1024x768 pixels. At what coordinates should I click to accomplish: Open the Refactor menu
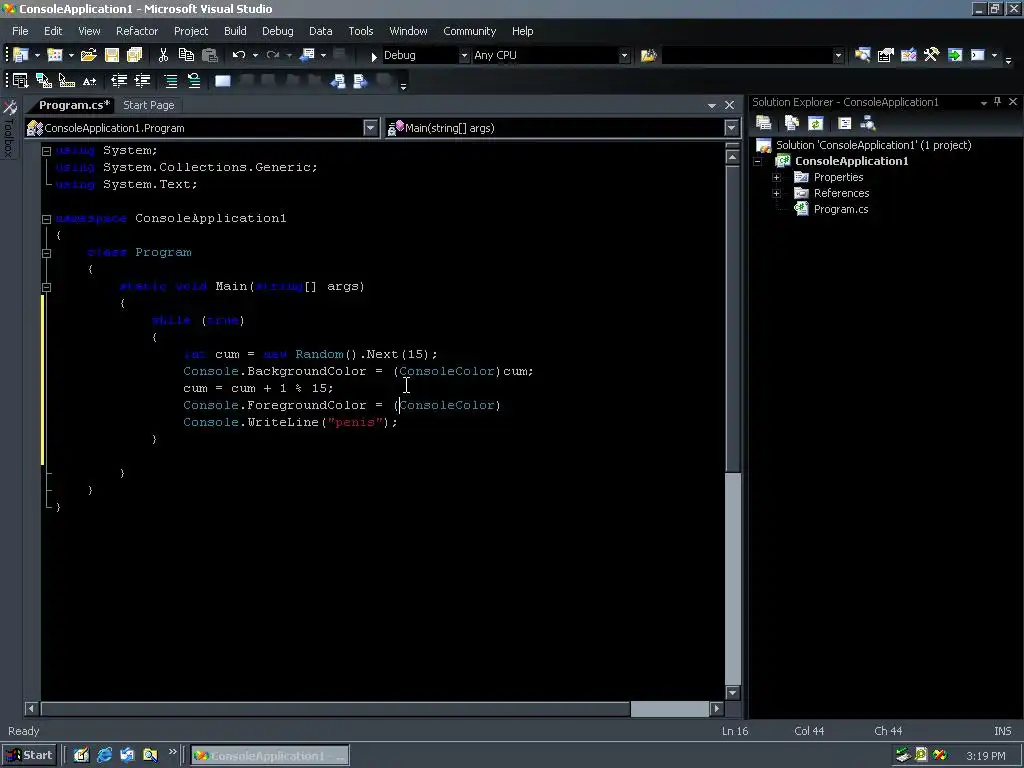pos(137,31)
